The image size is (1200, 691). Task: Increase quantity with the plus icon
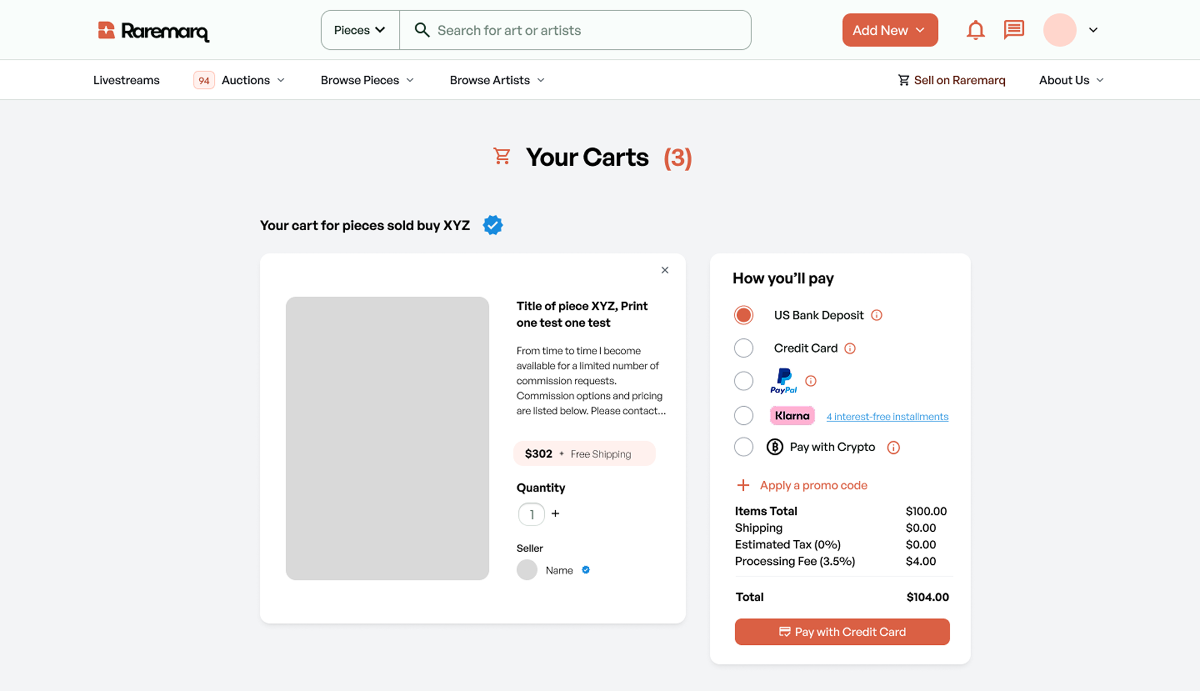tap(556, 514)
